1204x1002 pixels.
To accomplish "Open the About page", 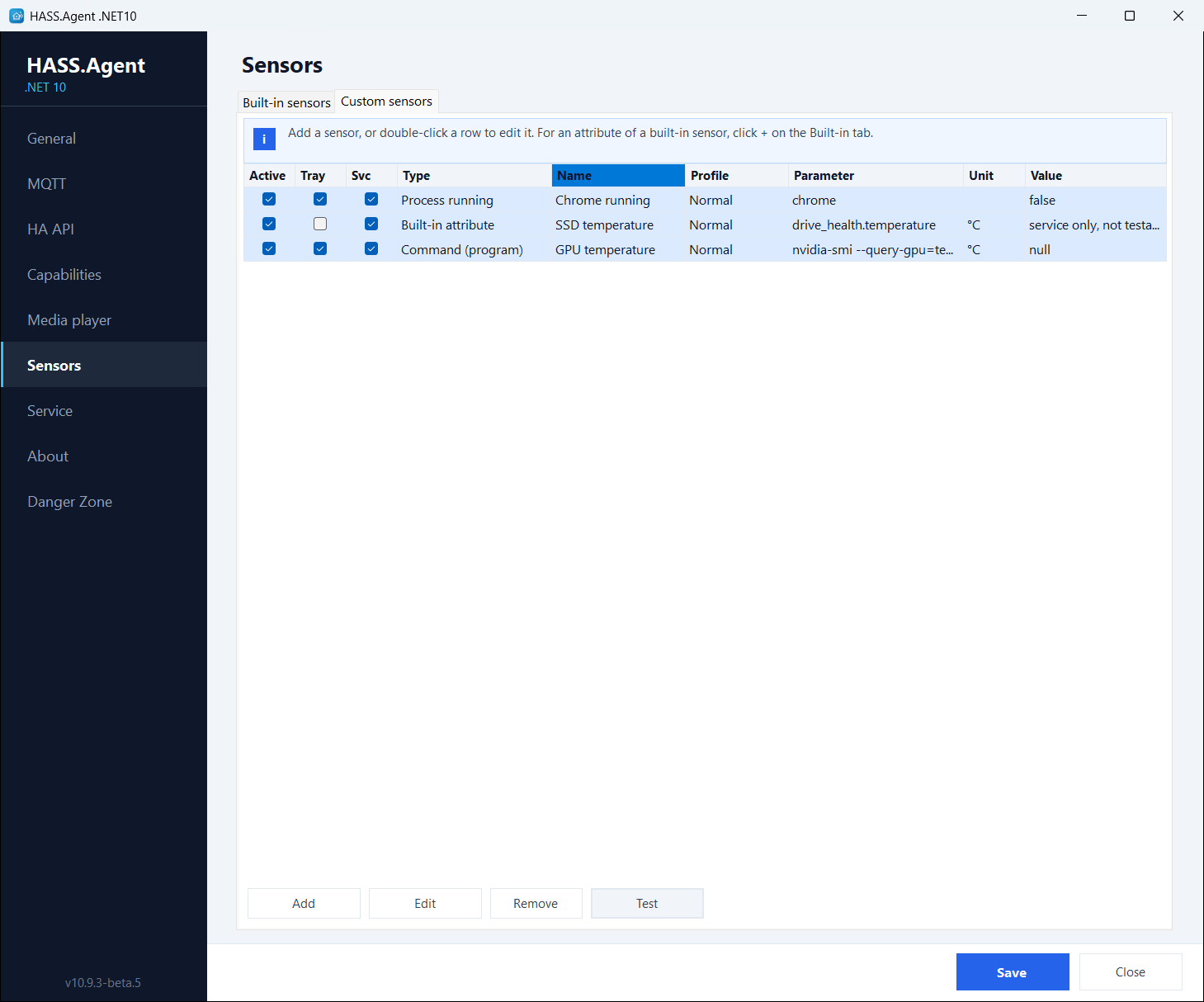I will tap(104, 456).
